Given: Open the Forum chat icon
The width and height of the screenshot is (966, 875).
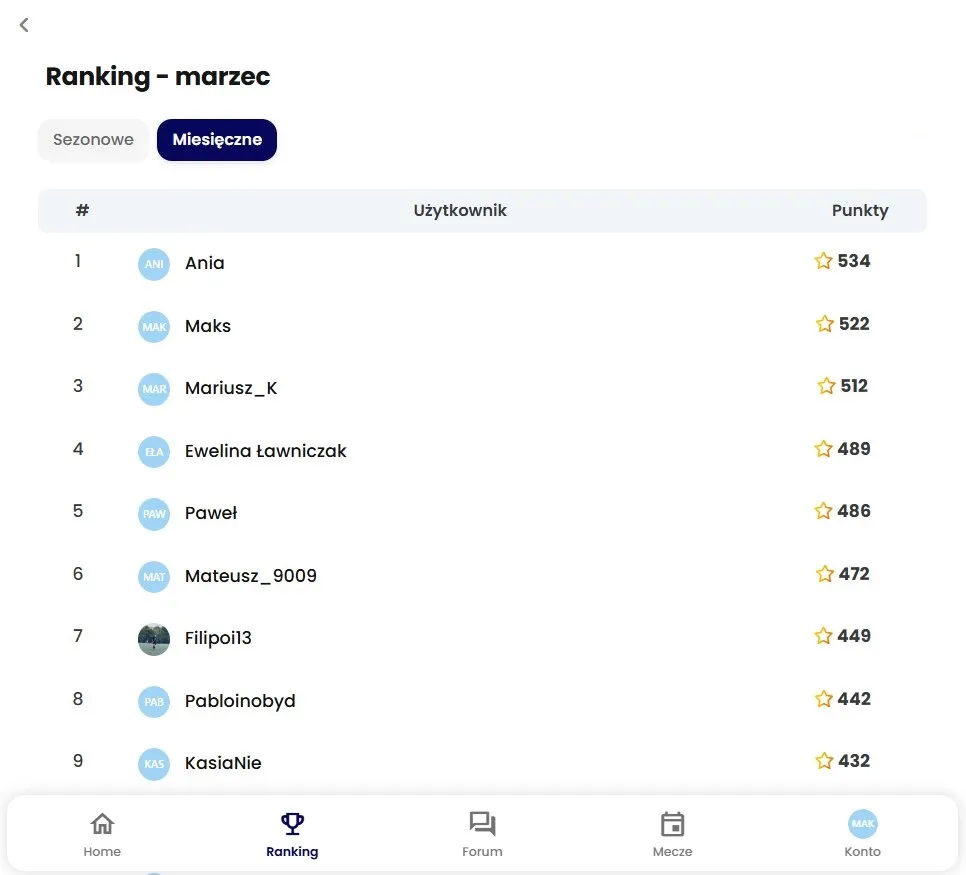Looking at the screenshot, I should 482,824.
